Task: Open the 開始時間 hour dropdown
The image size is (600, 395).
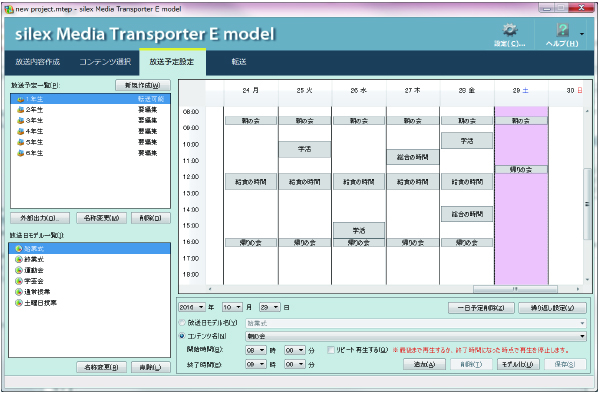Action: coord(256,350)
